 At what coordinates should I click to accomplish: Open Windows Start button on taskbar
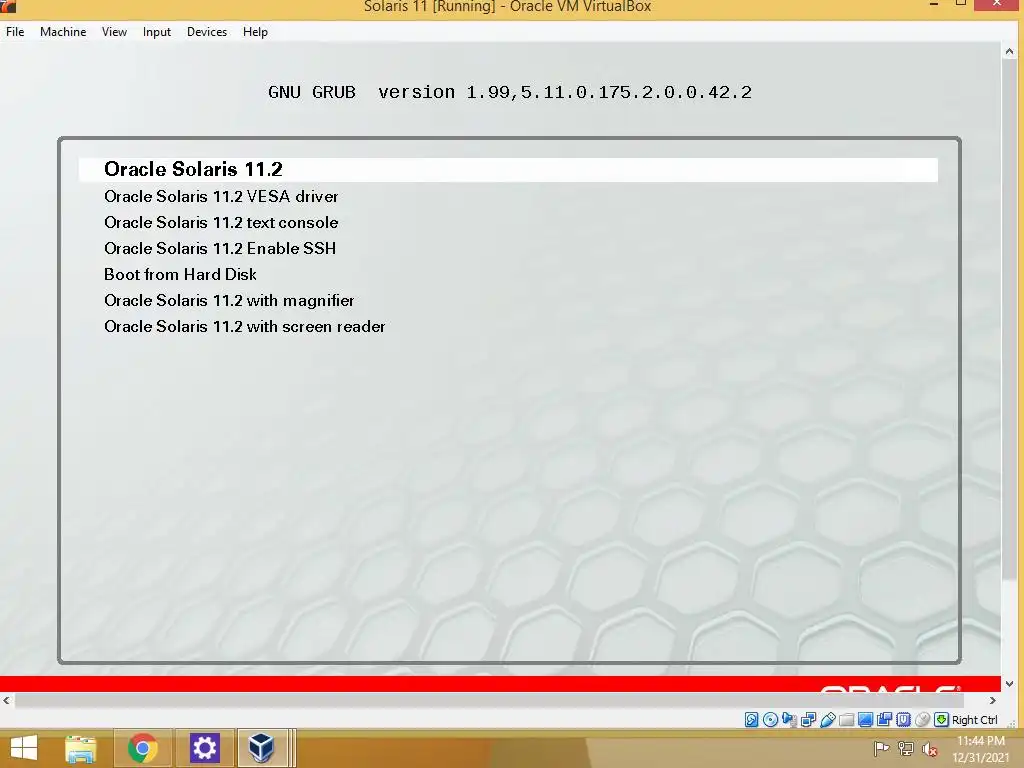tap(24, 748)
